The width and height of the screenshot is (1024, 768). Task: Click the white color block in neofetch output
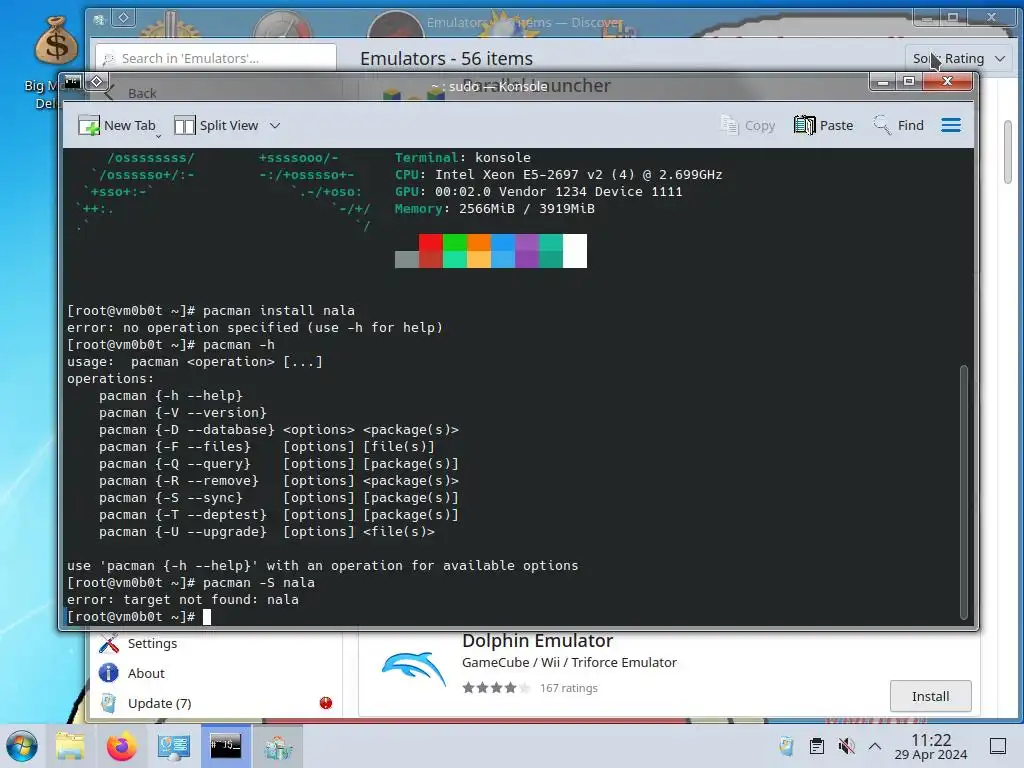point(575,251)
